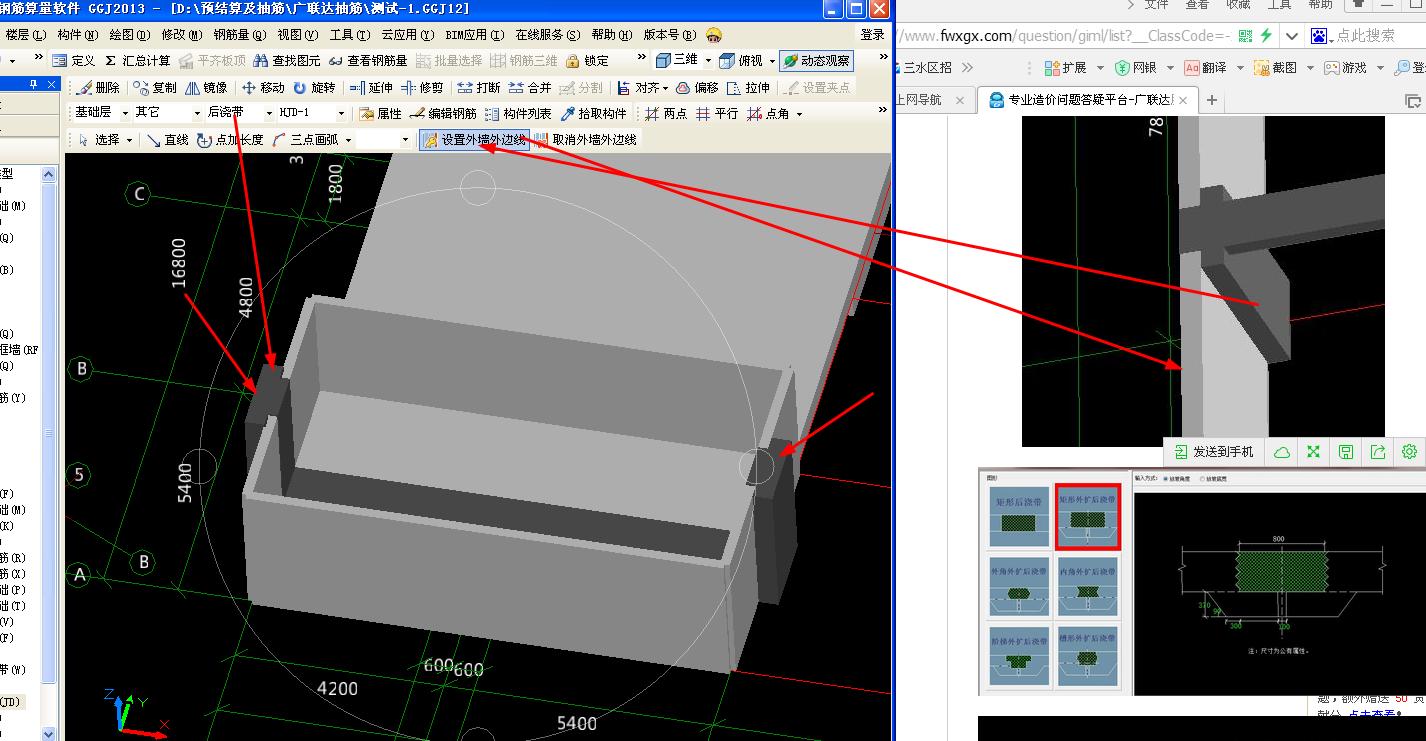Viewport: 1426px width, 741px height.
Task: Open 查找图元 find element tool
Action: (286, 61)
